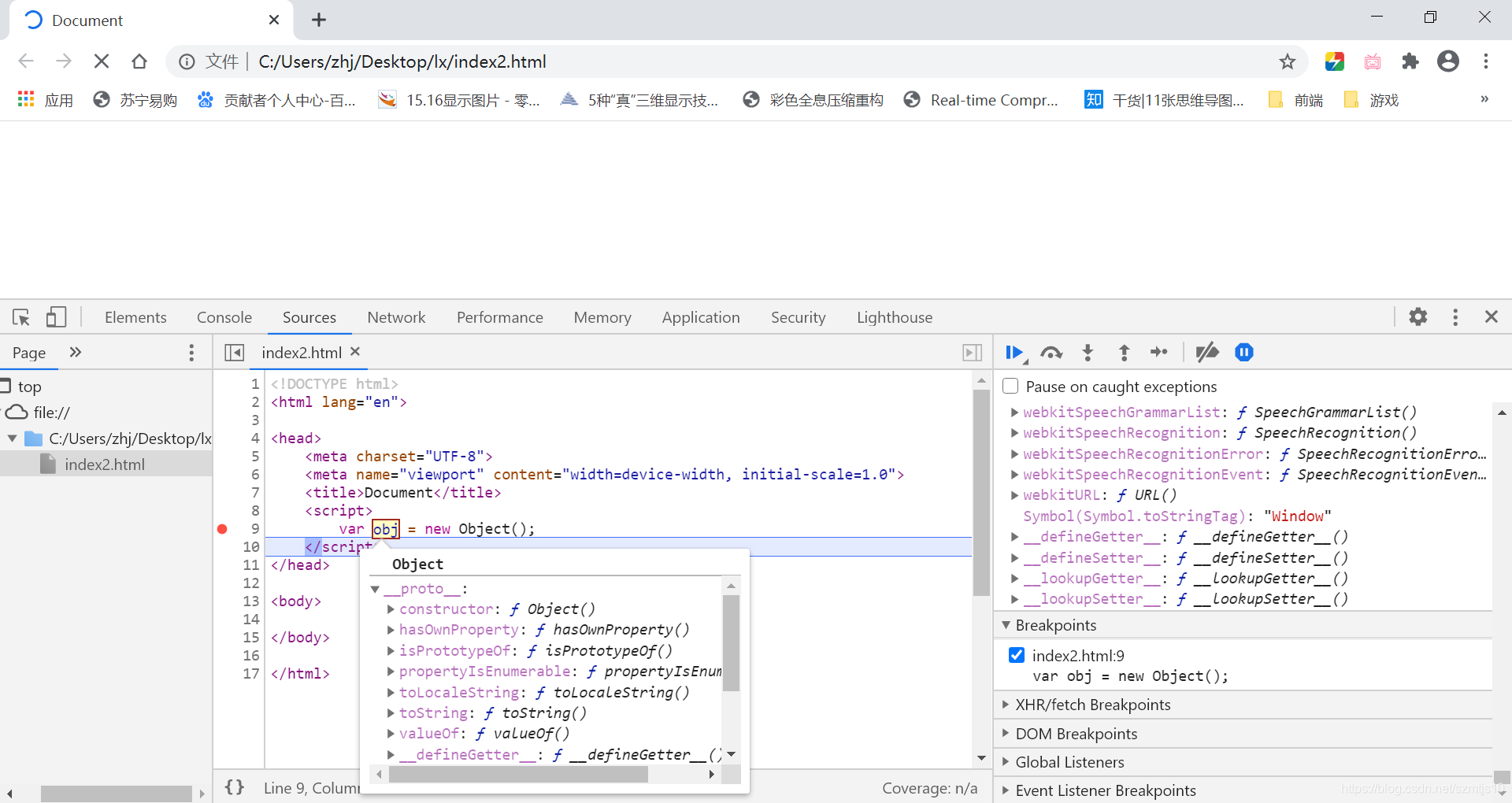Open the Lighthouse tab
Image resolution: width=1512 pixels, height=803 pixels.
(x=895, y=317)
